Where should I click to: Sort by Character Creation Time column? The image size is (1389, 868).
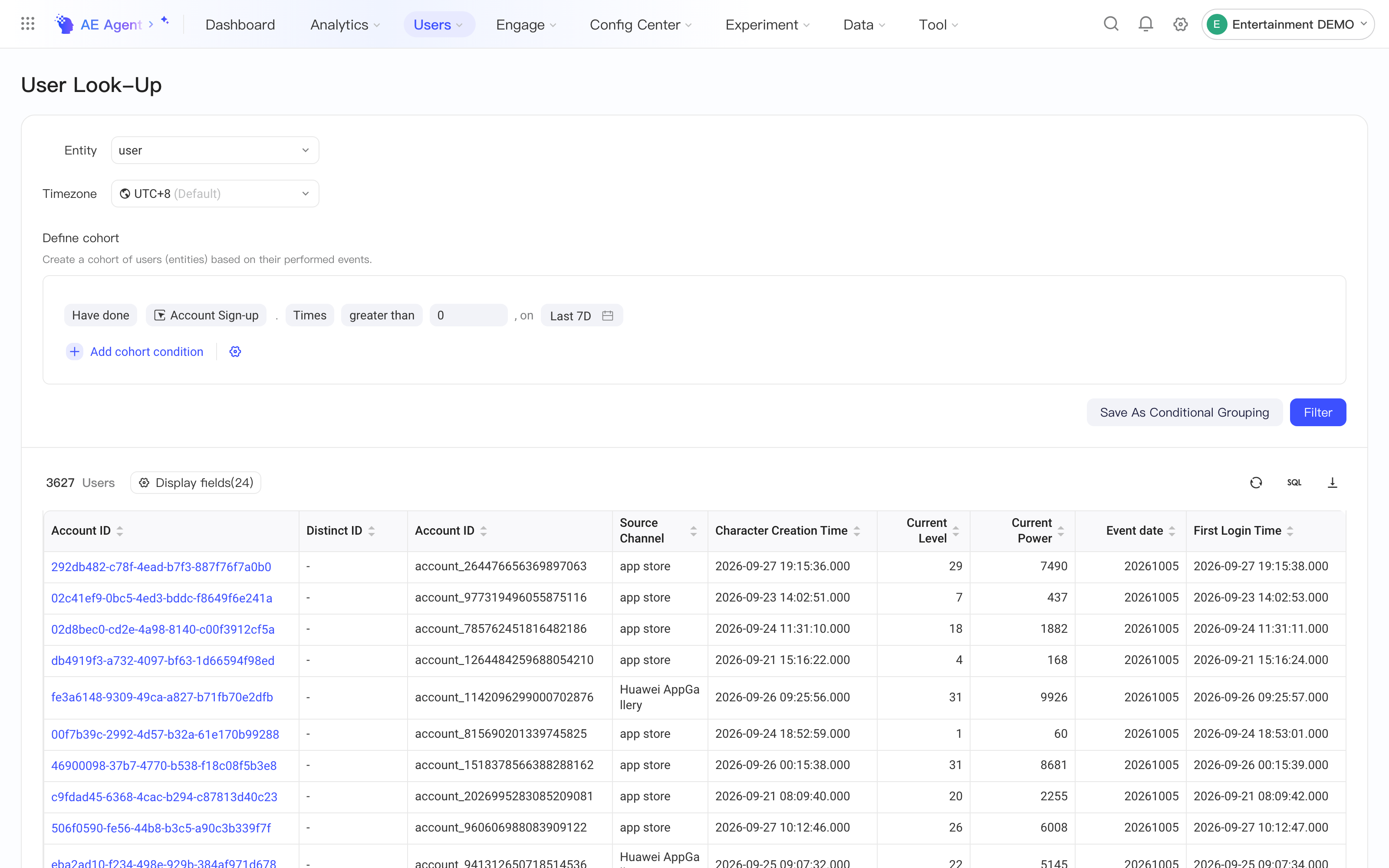pyautogui.click(x=856, y=531)
